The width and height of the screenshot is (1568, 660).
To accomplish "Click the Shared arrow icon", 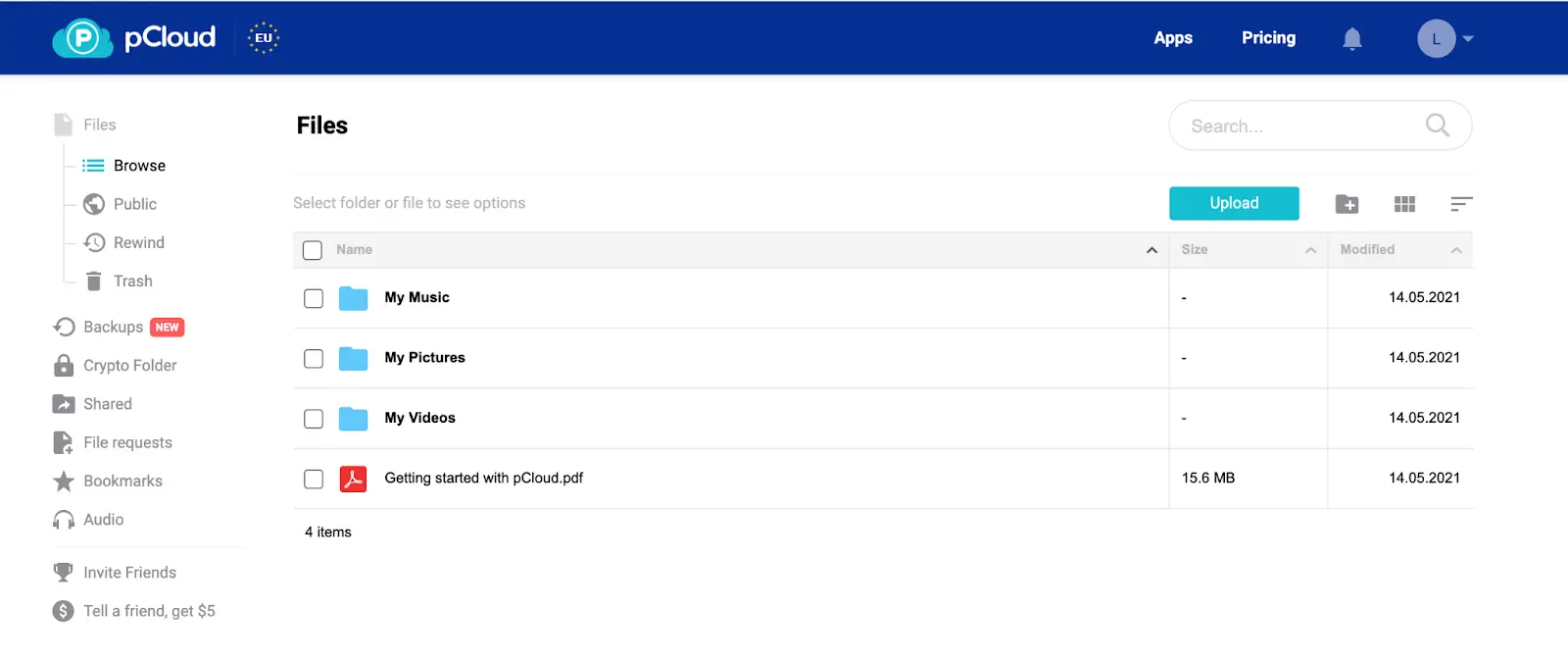I will tap(64, 404).
